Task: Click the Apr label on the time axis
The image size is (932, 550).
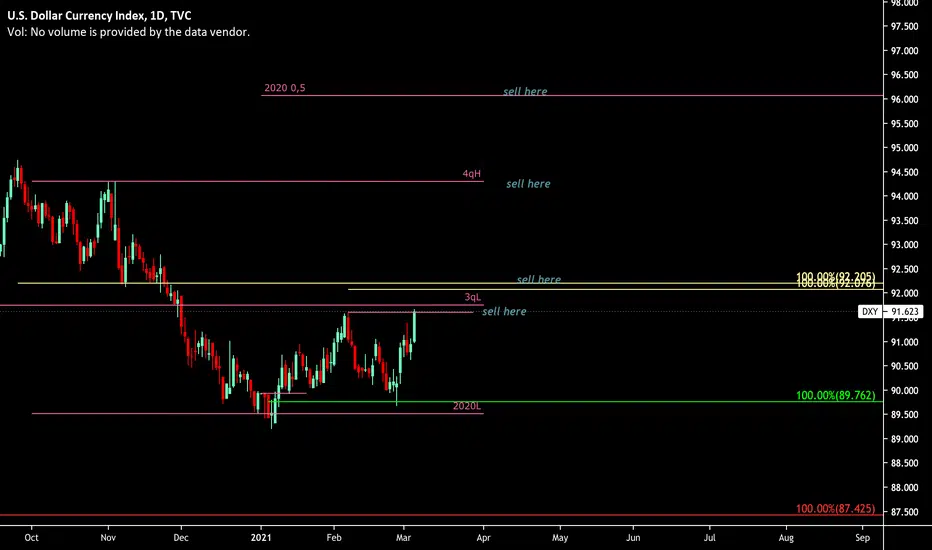Action: click(x=484, y=538)
